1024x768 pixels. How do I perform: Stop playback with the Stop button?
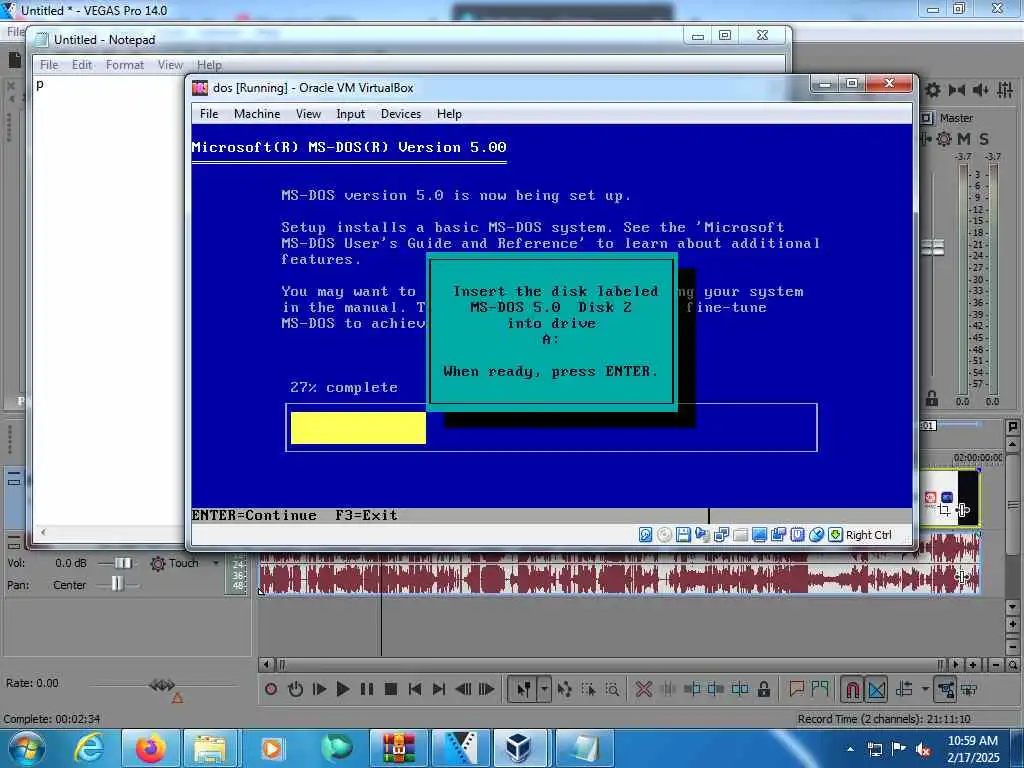(x=391, y=689)
